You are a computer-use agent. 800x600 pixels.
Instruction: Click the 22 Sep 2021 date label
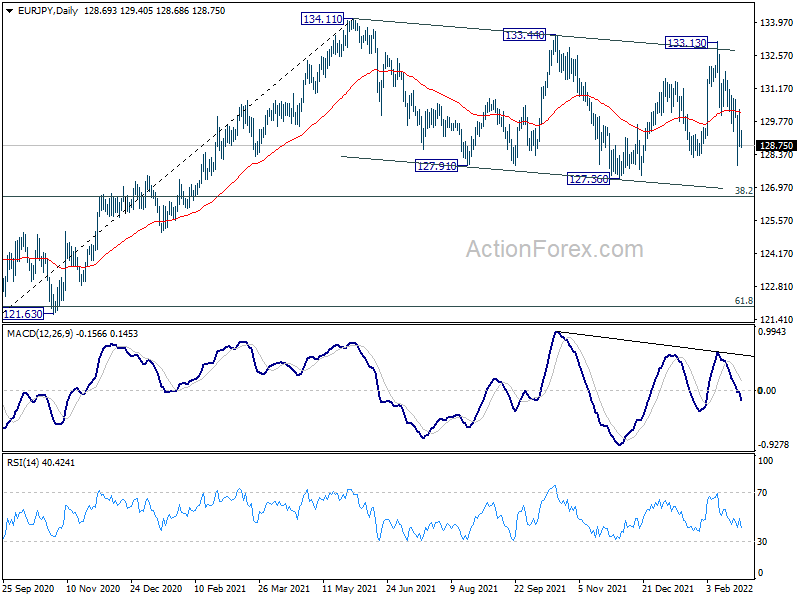[x=540, y=589]
